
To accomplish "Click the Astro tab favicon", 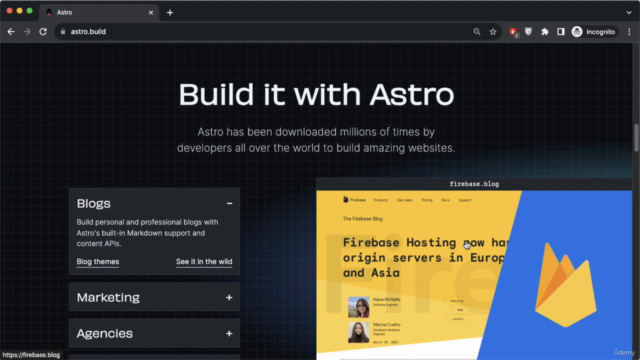I will pos(49,13).
